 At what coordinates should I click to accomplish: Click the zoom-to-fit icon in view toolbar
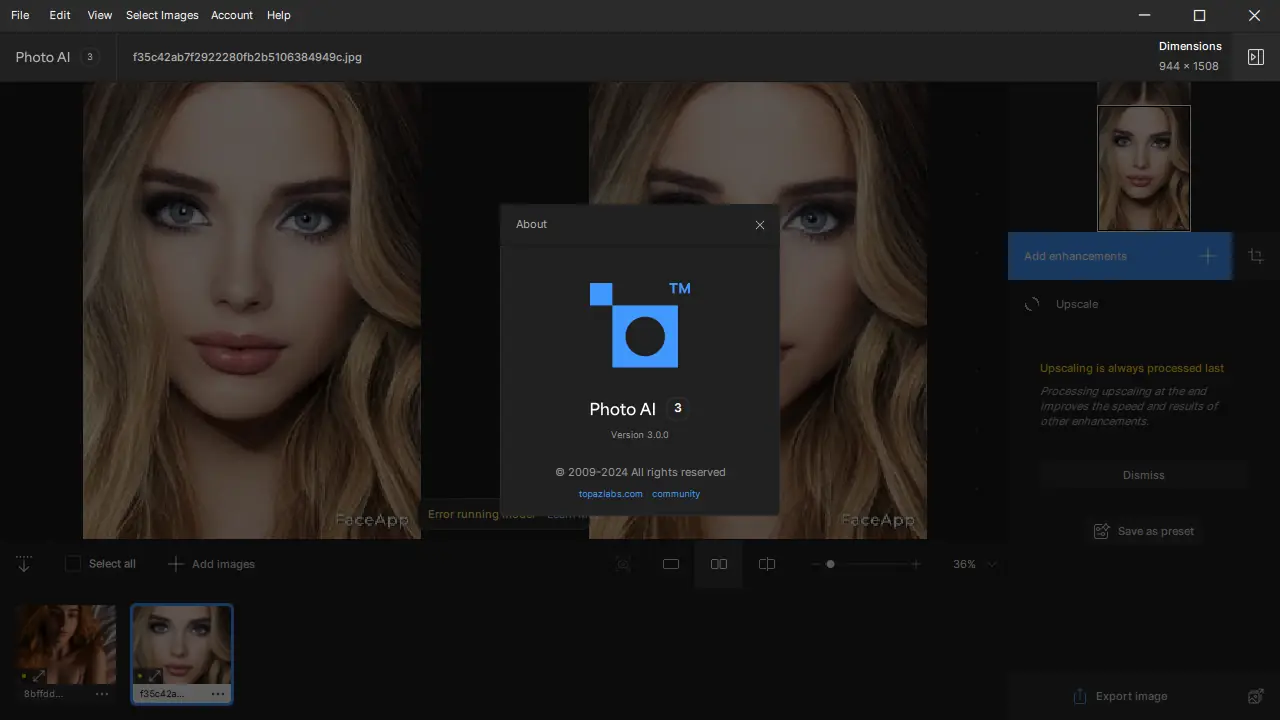623,564
